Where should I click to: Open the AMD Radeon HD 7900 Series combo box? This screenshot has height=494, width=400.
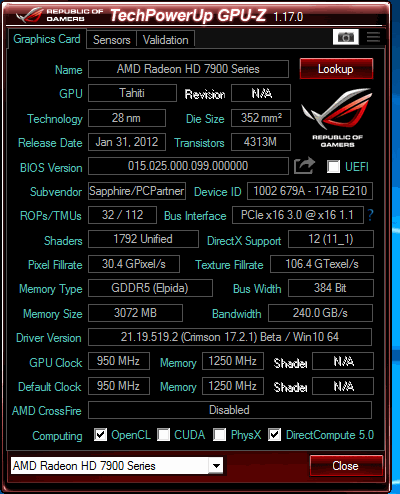point(117,466)
